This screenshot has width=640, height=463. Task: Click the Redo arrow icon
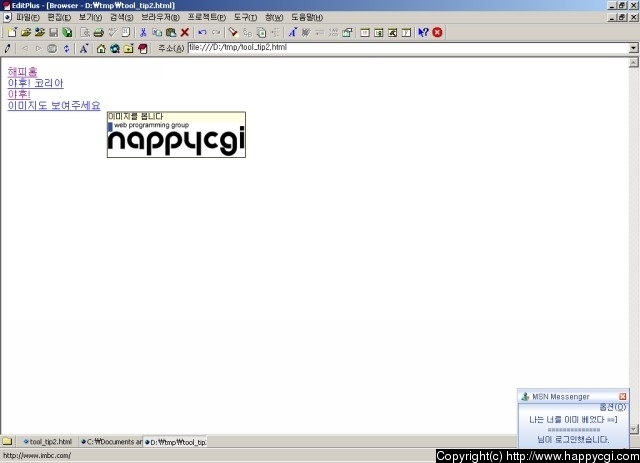[216, 33]
